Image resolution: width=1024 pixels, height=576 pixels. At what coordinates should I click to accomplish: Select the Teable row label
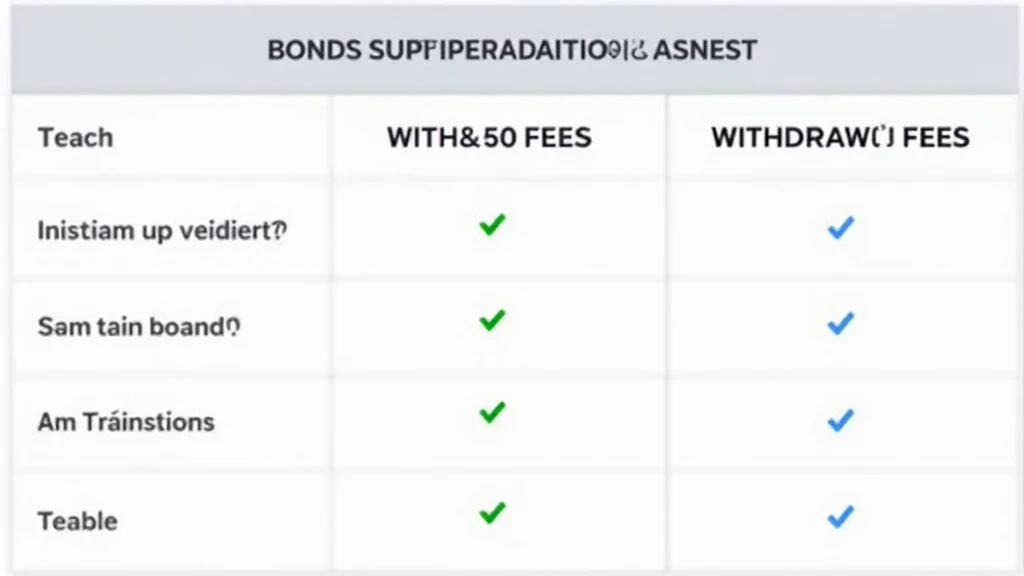point(78,521)
